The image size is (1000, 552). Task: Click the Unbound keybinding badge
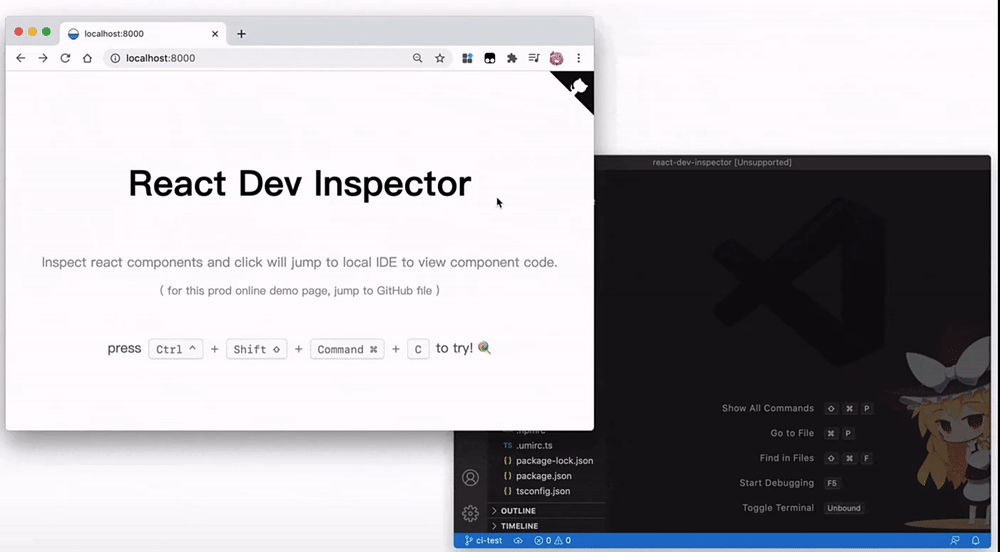click(x=844, y=508)
